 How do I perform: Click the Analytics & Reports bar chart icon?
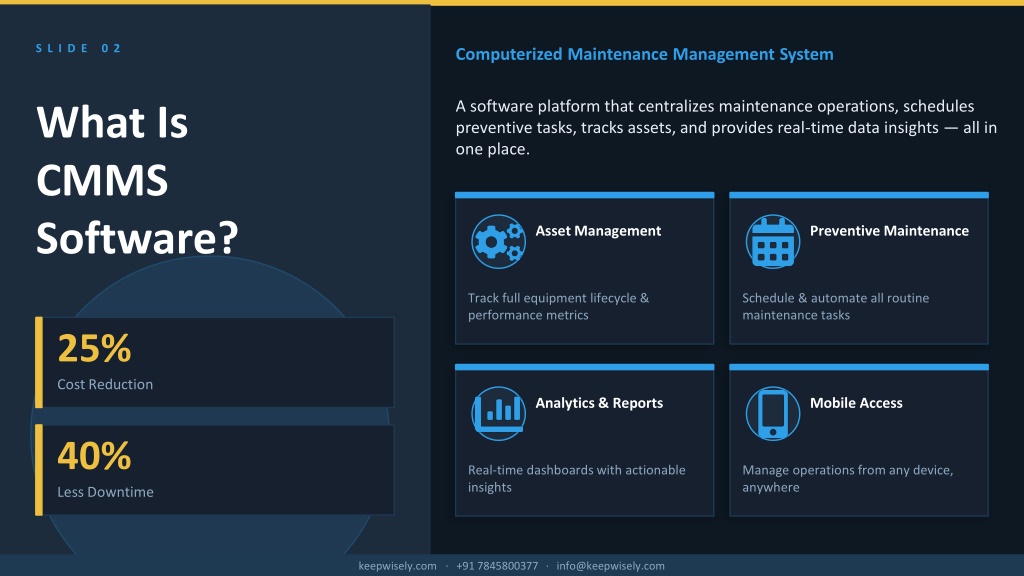coord(498,413)
